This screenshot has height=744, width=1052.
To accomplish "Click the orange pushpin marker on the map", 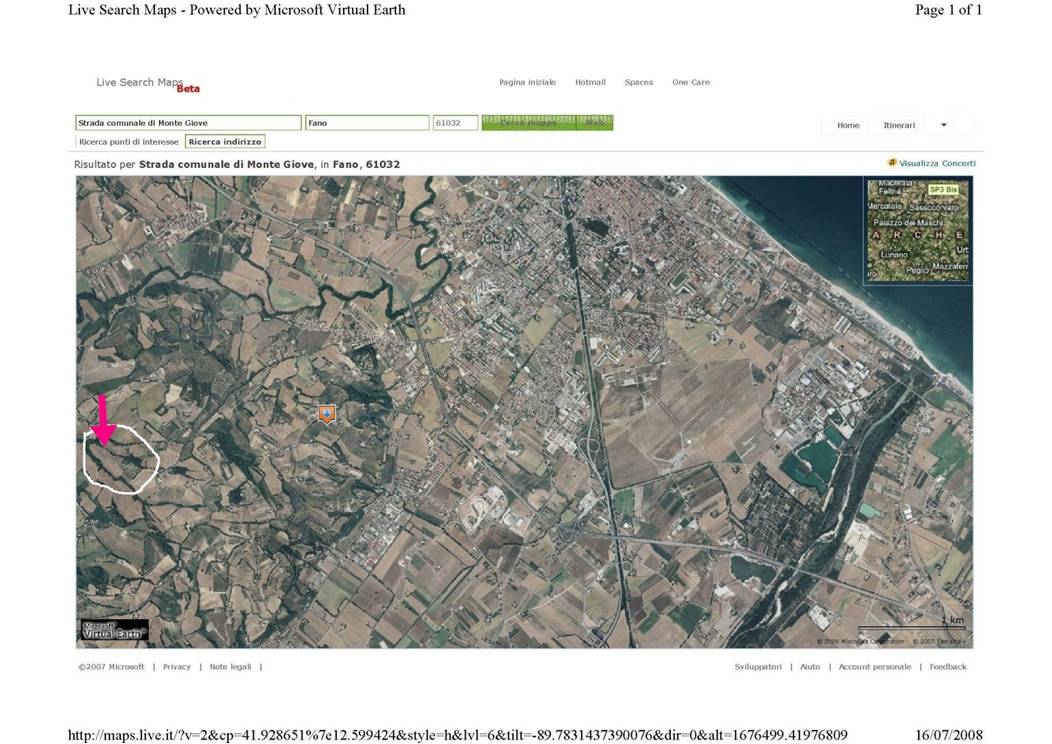I will [327, 414].
